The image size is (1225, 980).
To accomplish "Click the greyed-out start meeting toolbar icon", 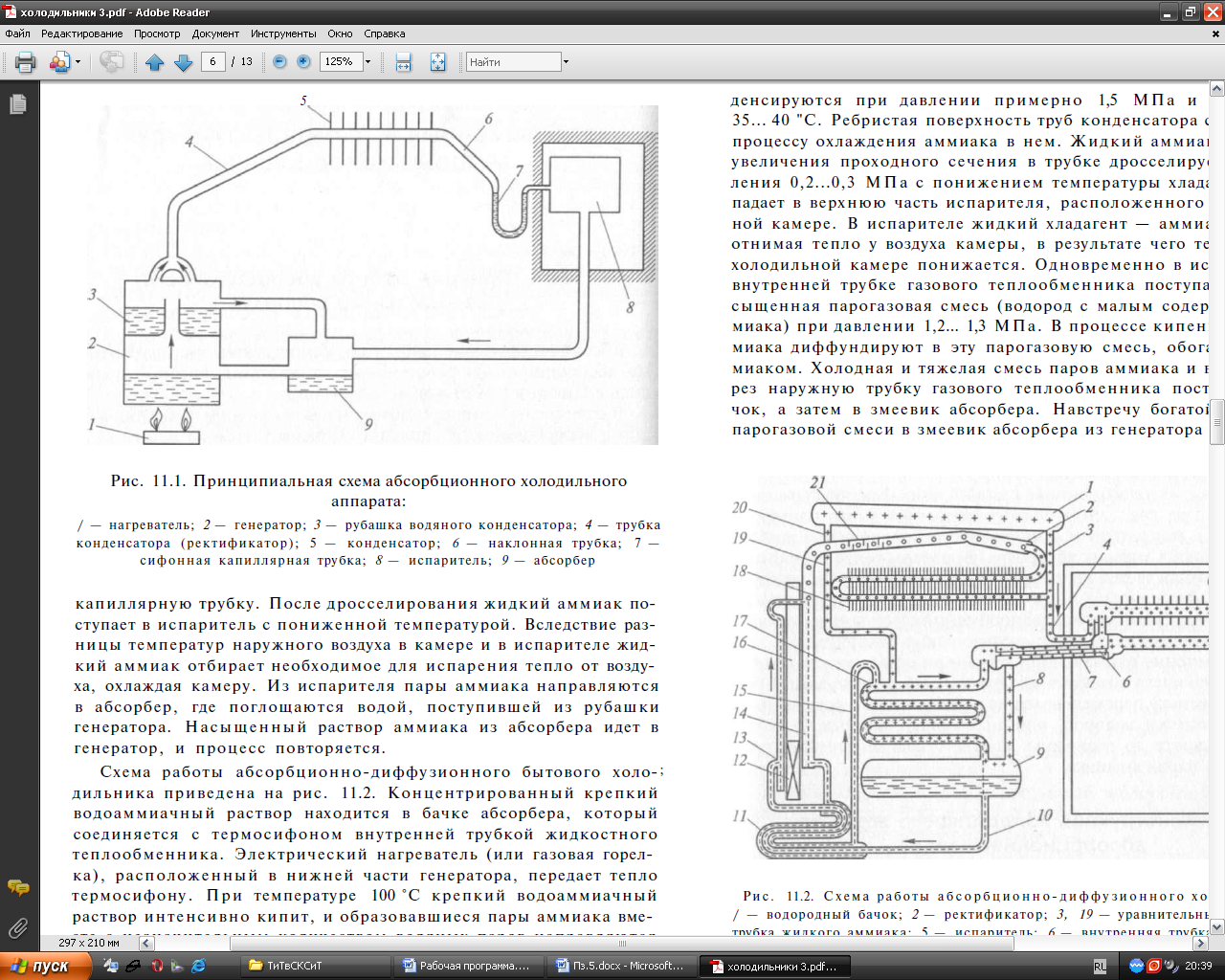I will (x=112, y=62).
